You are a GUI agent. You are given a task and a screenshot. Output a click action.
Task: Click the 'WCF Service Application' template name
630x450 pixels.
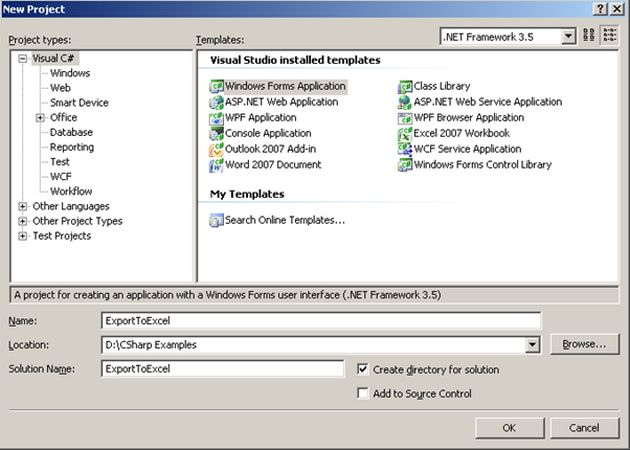click(468, 149)
